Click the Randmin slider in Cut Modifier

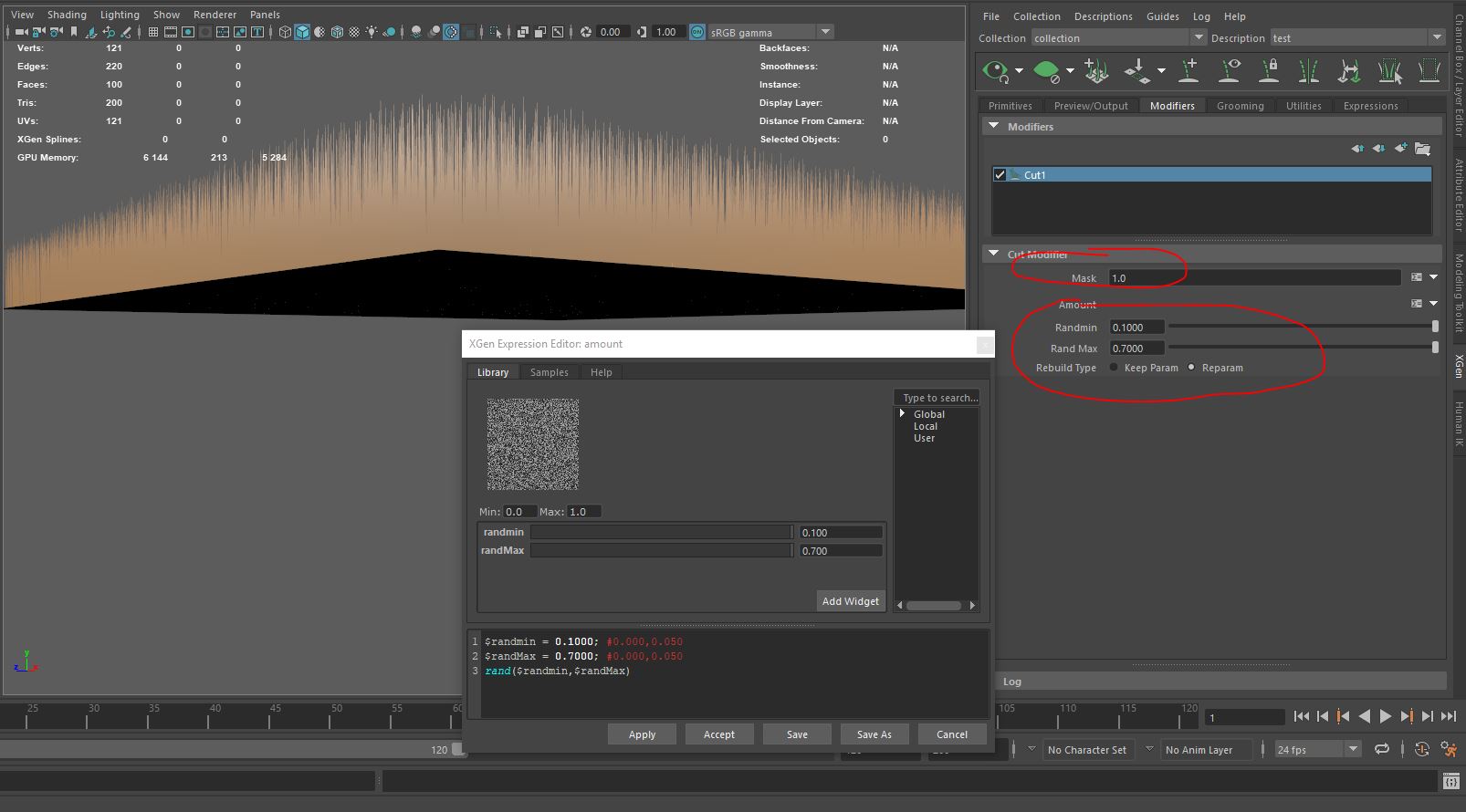pos(1302,327)
